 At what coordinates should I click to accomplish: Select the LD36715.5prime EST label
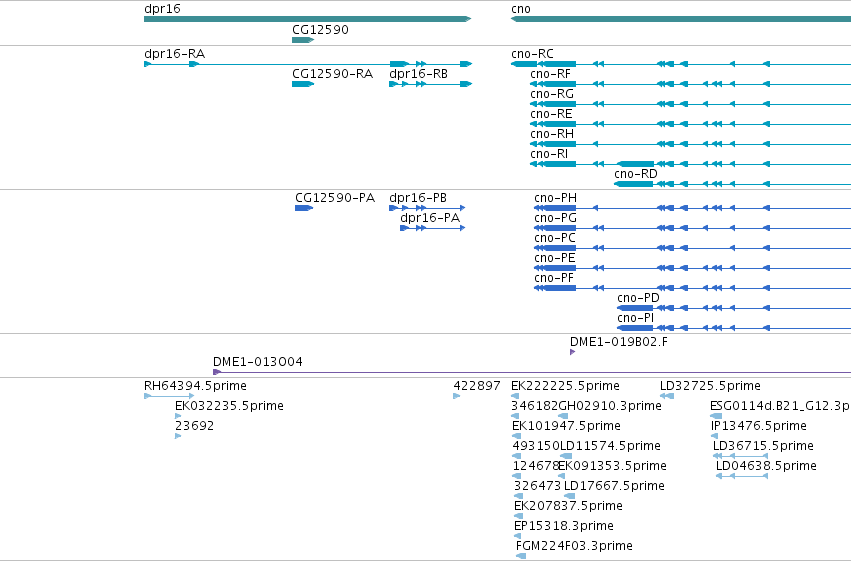point(763,446)
